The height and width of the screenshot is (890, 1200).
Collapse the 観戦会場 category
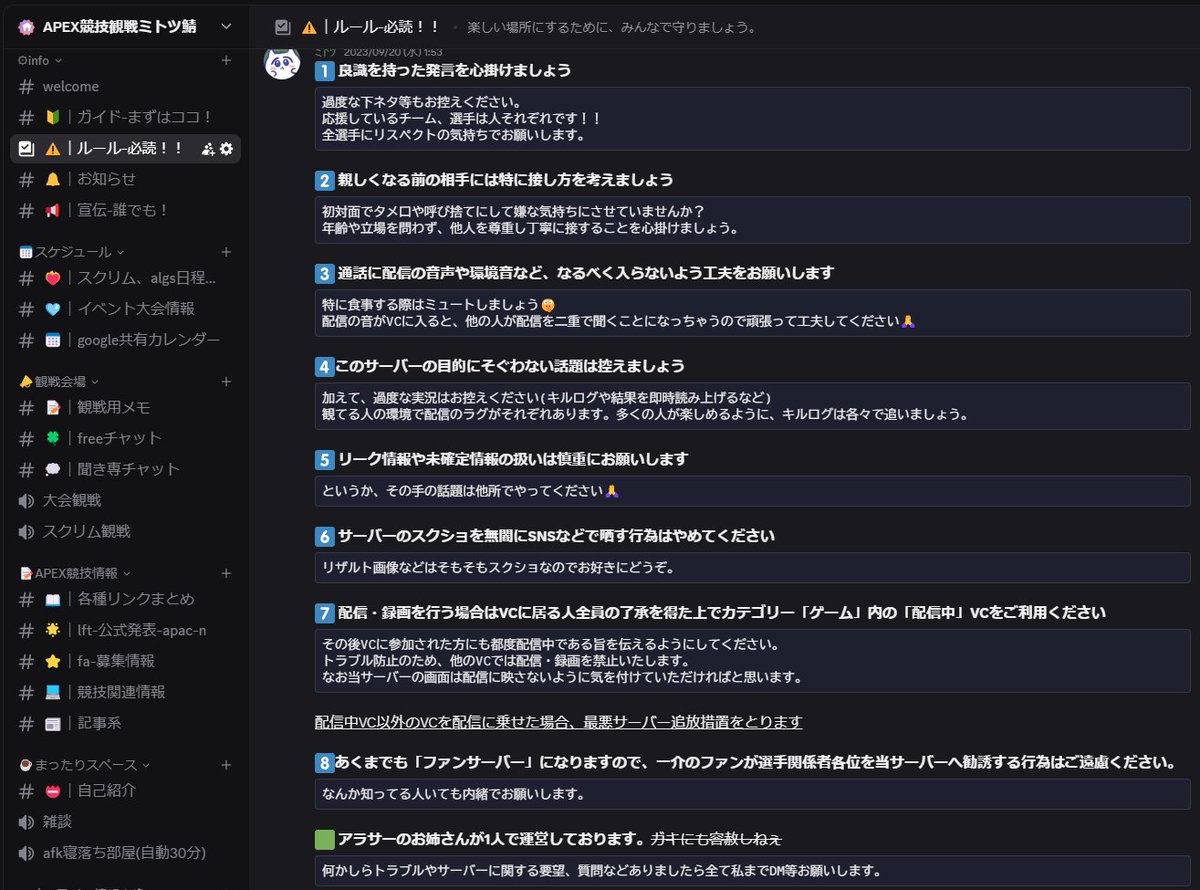tap(58, 381)
